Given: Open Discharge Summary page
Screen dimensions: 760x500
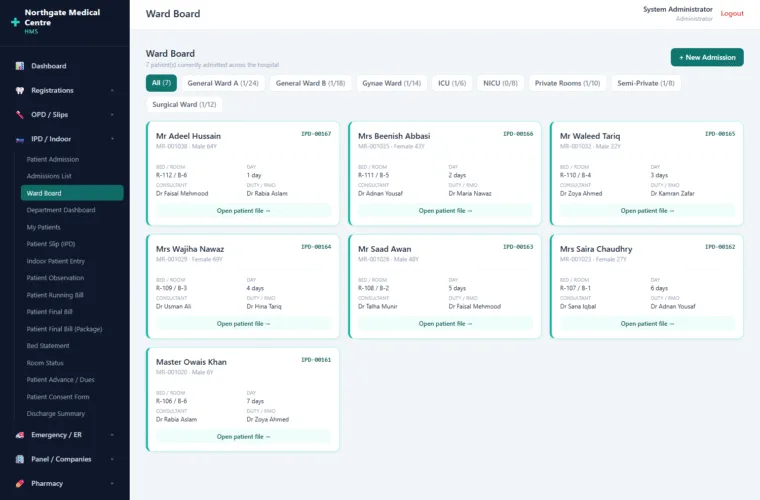Looking at the screenshot, I should pyautogui.click(x=72, y=414).
